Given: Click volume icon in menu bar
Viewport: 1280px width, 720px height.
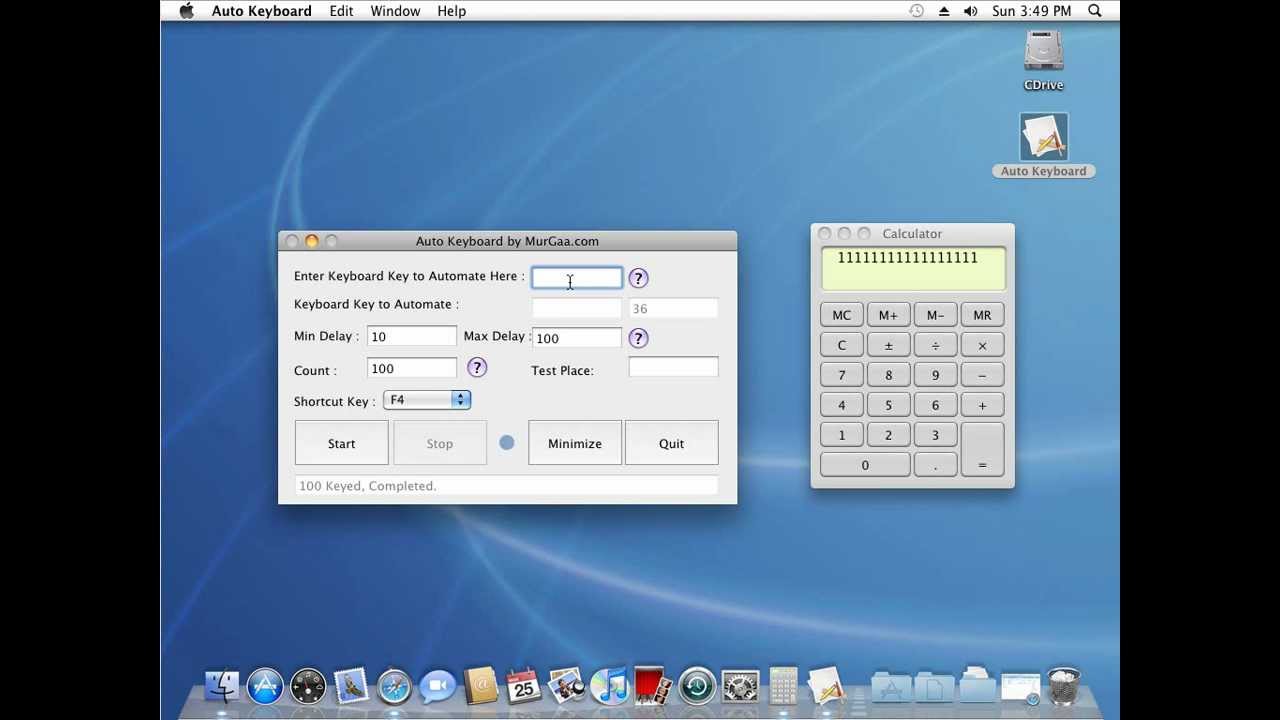Looking at the screenshot, I should click(970, 11).
